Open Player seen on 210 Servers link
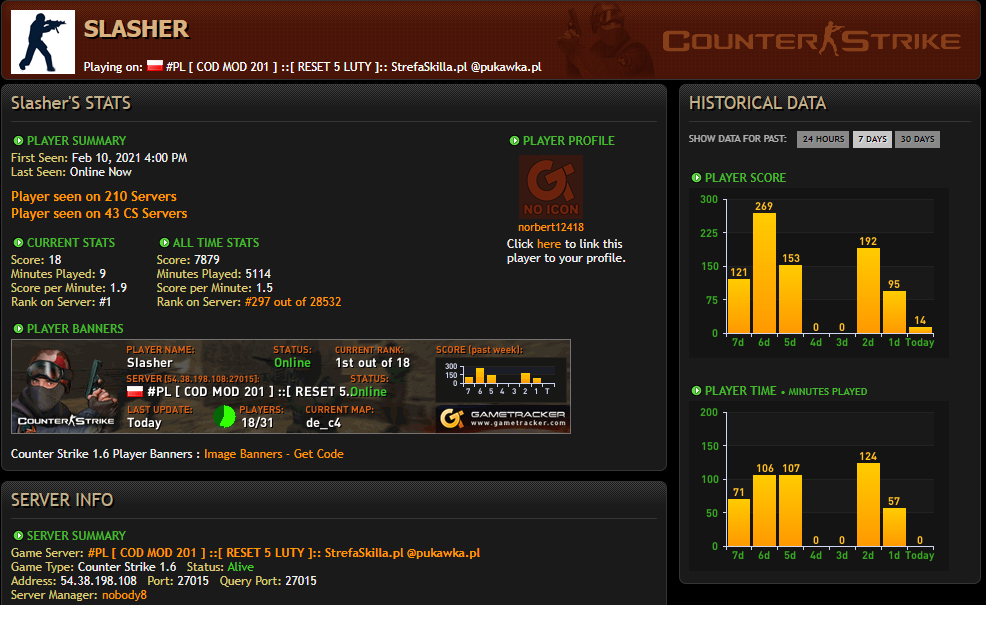 [x=94, y=196]
